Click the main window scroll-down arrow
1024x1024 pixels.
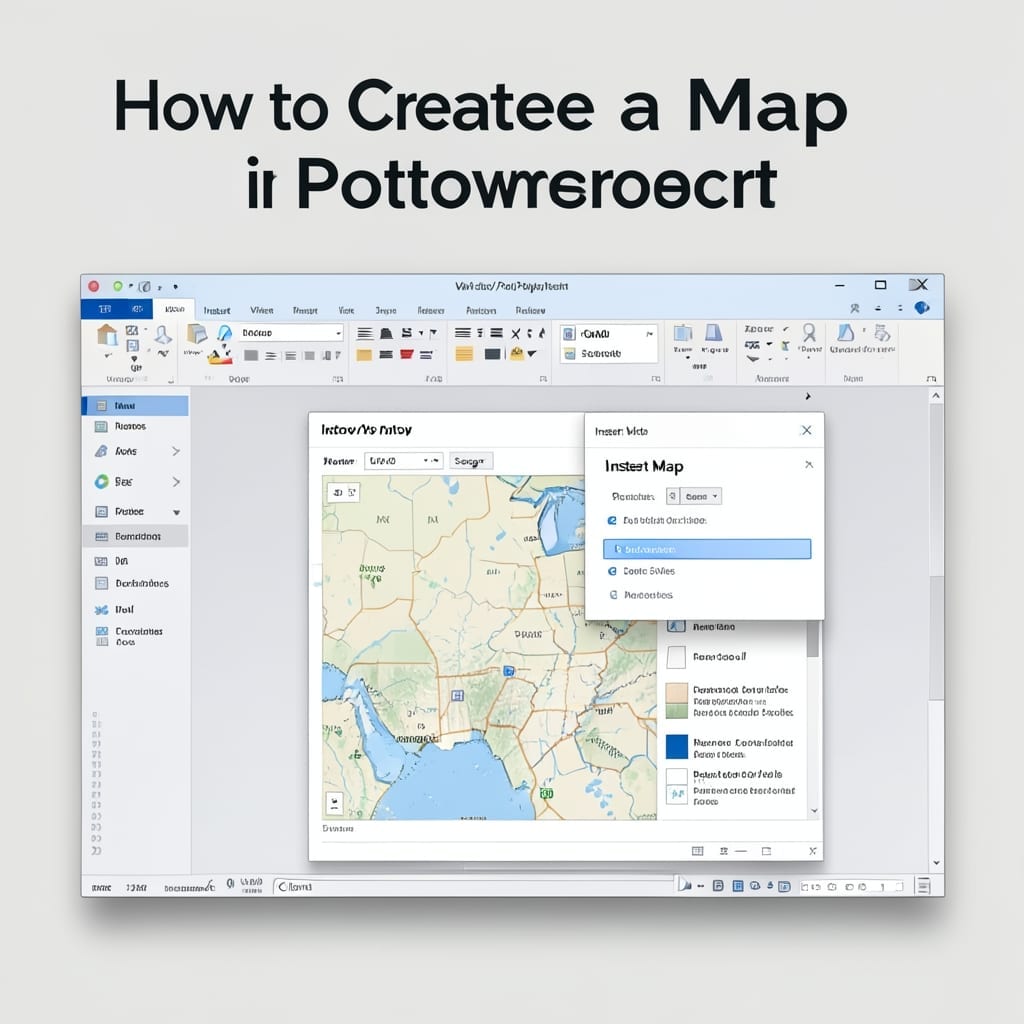click(936, 863)
